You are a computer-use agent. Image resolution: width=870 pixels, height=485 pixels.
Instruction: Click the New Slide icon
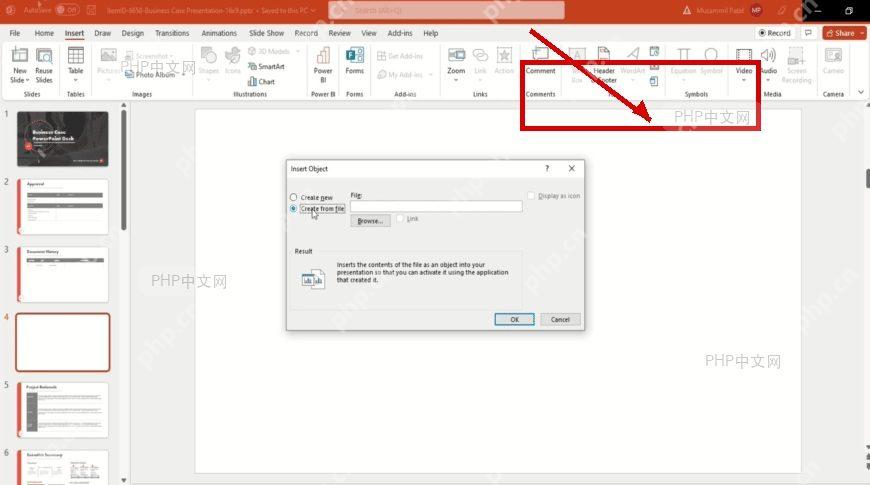click(19, 55)
